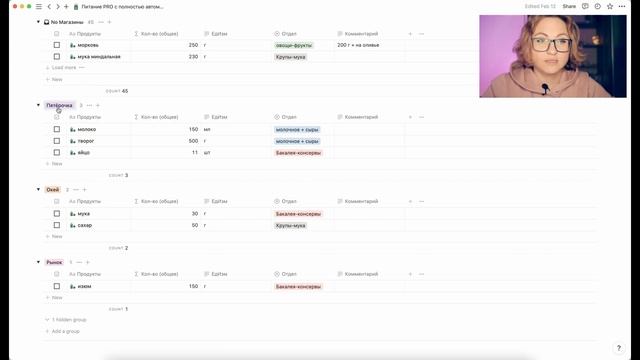Image resolution: width=640 pixels, height=360 pixels.
Task: Open Кол-во (общее) header menu in Рынок
Action: [156, 274]
